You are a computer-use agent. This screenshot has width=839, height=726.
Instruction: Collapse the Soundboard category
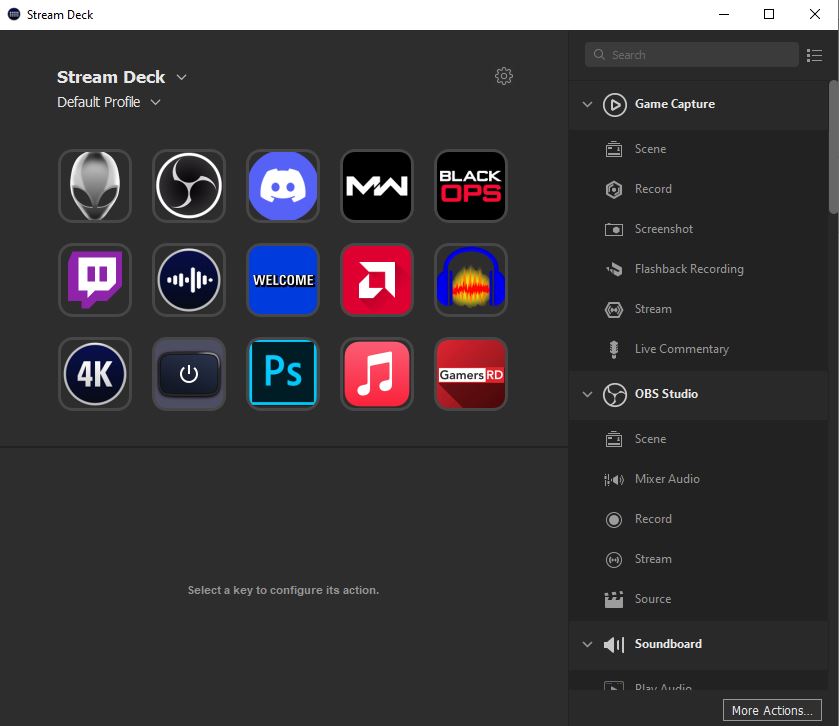587,644
